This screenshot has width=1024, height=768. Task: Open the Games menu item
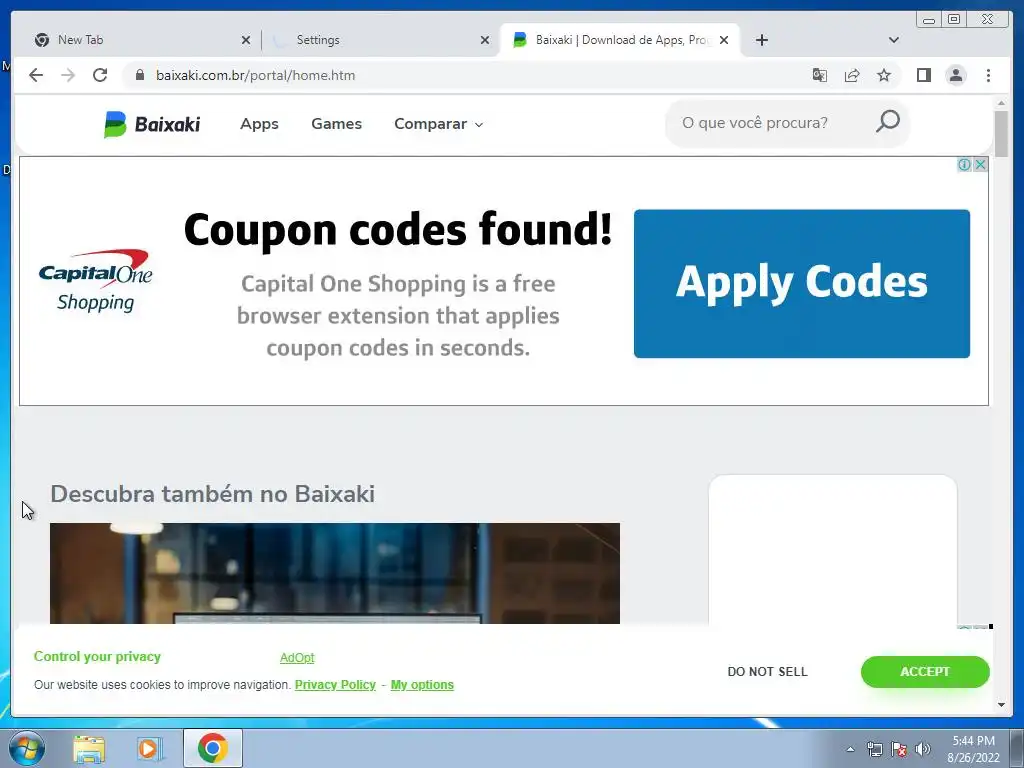click(336, 123)
